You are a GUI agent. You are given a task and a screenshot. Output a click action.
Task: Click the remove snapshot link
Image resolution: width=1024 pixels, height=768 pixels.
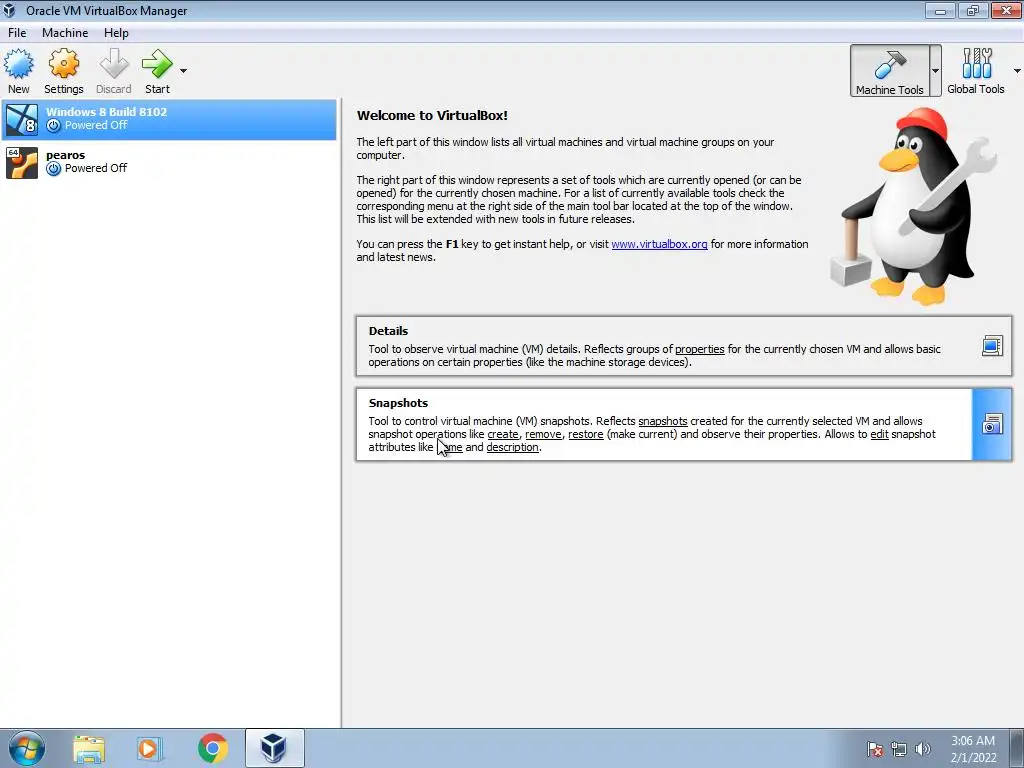click(543, 434)
